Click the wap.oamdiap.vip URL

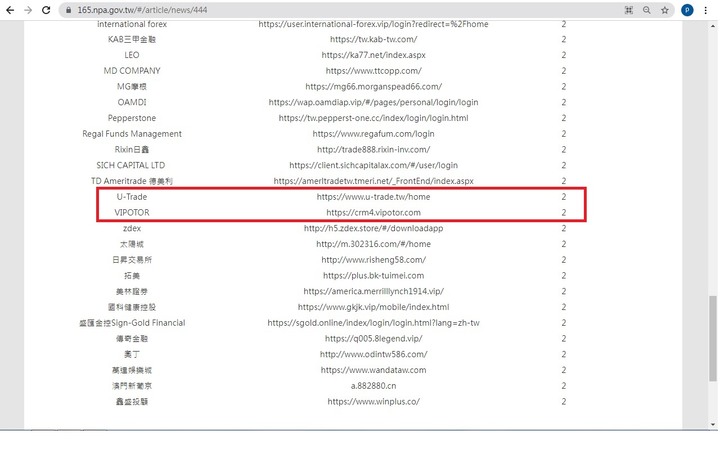click(x=373, y=102)
